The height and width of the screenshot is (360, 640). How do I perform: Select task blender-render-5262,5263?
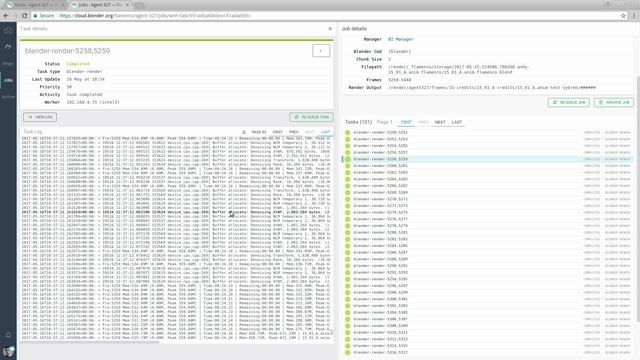488,172
